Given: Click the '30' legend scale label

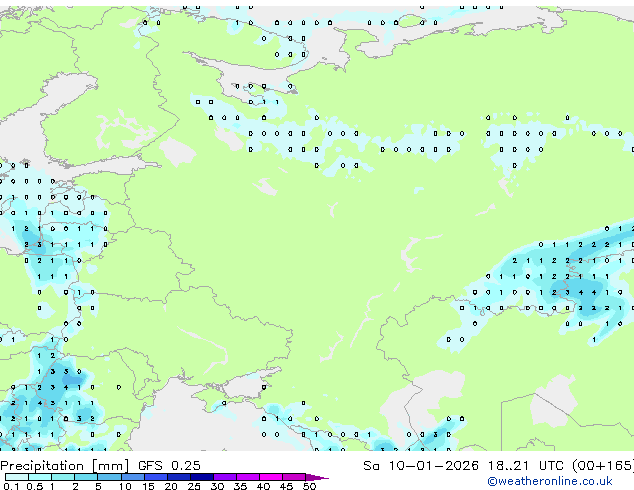Looking at the screenshot, I should click(217, 486).
